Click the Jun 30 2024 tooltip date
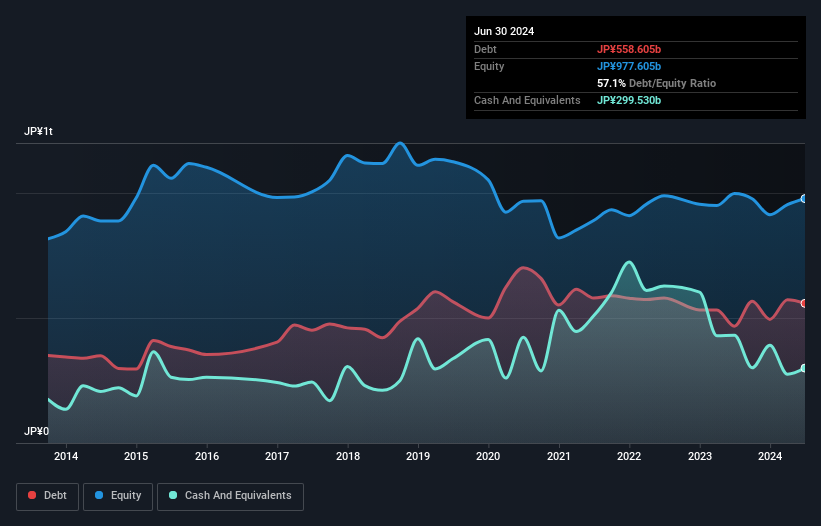 point(504,31)
